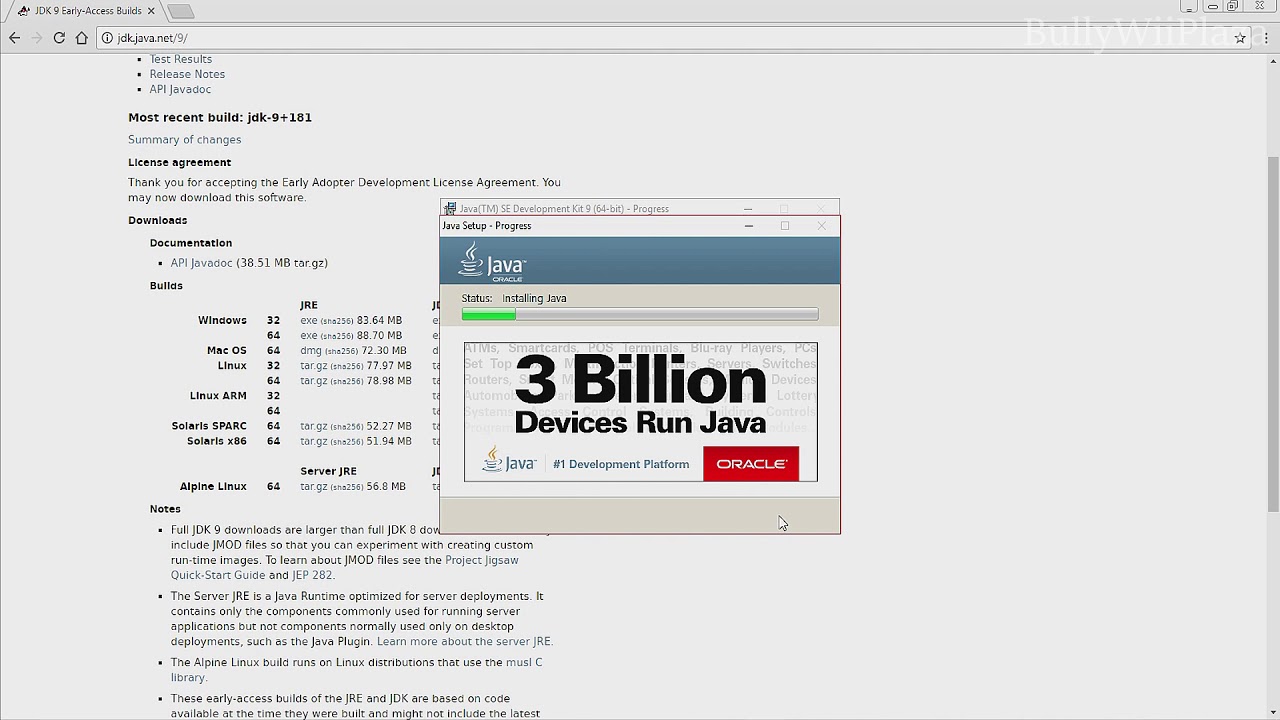Click the browser back arrow
This screenshot has width=1280, height=720.
coord(14,38)
